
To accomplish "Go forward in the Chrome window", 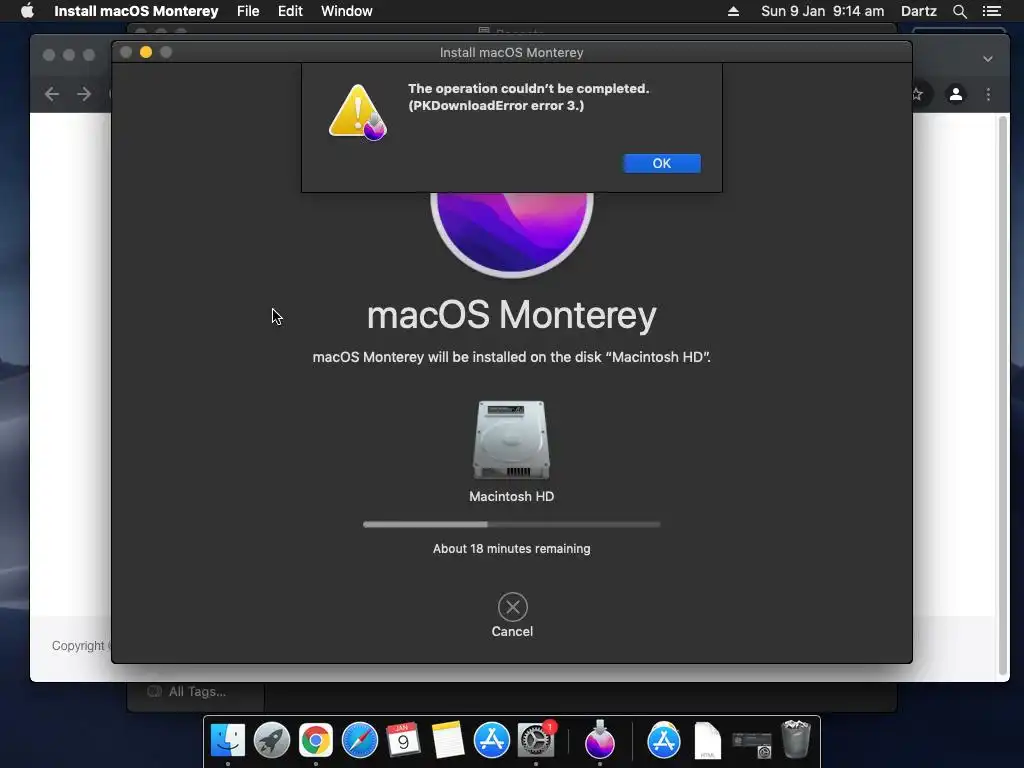I will pyautogui.click(x=84, y=94).
